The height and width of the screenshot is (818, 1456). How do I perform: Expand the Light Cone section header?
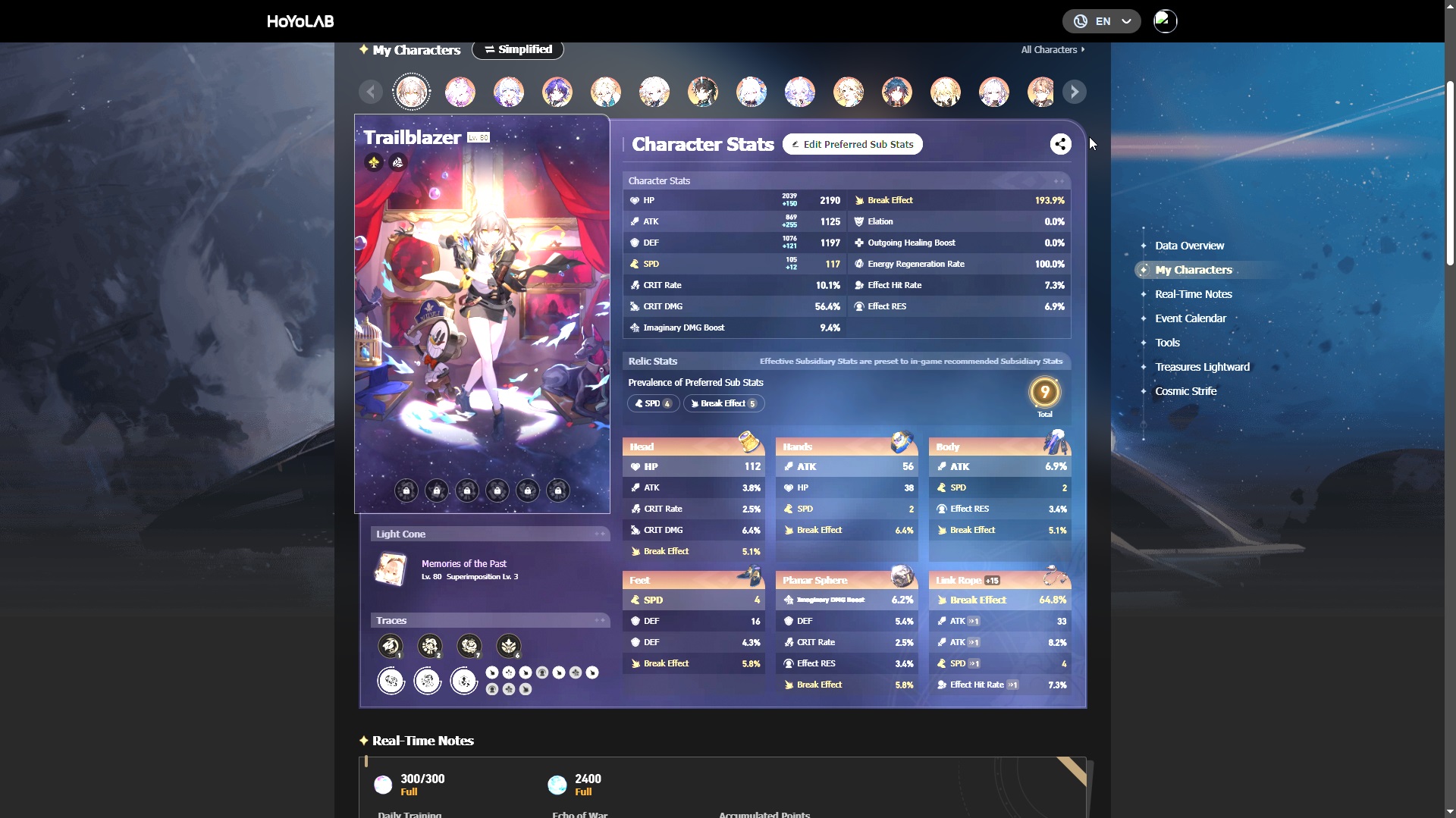[x=600, y=534]
